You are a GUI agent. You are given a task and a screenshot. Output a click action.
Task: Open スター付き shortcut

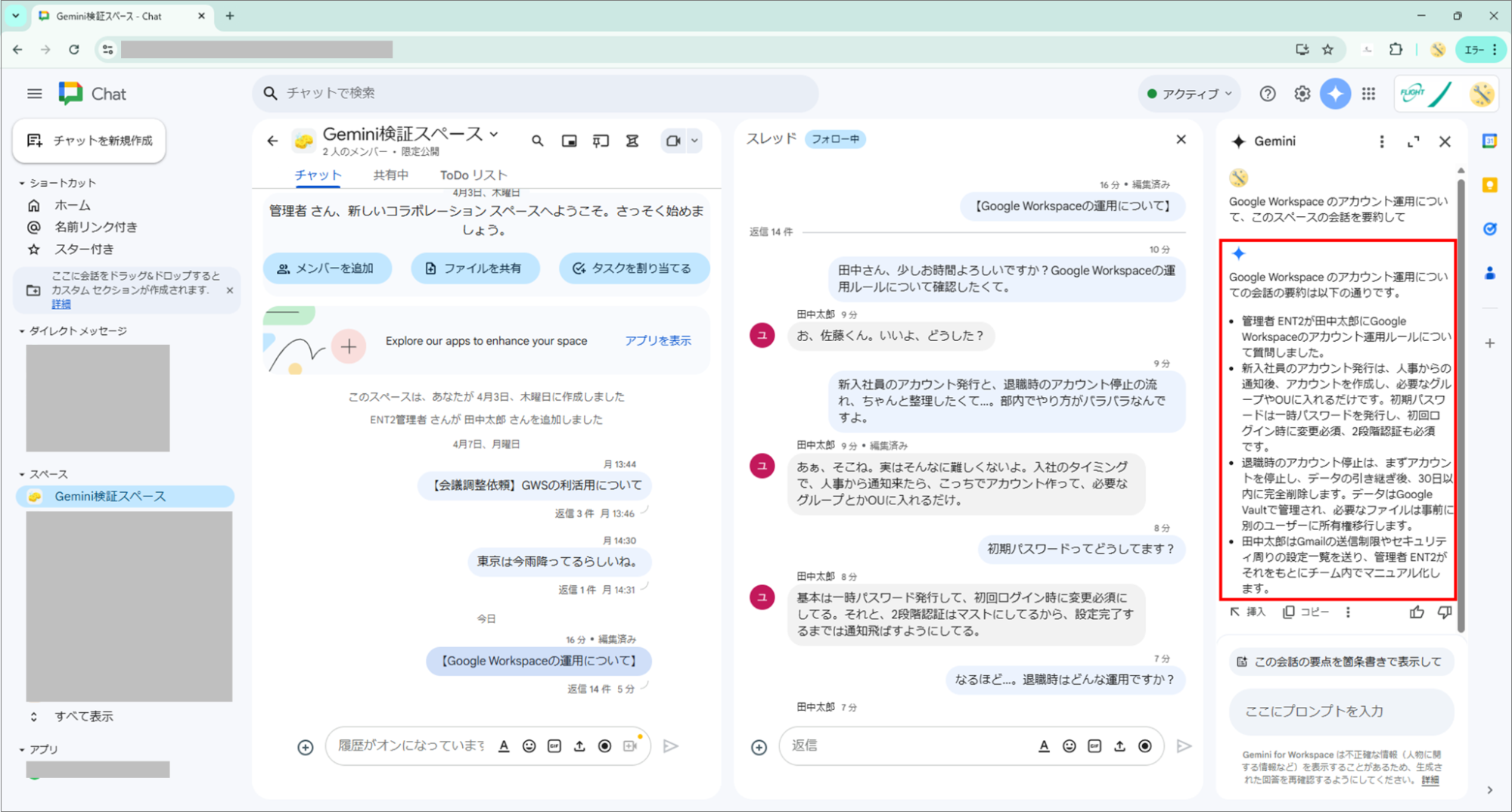coord(84,249)
